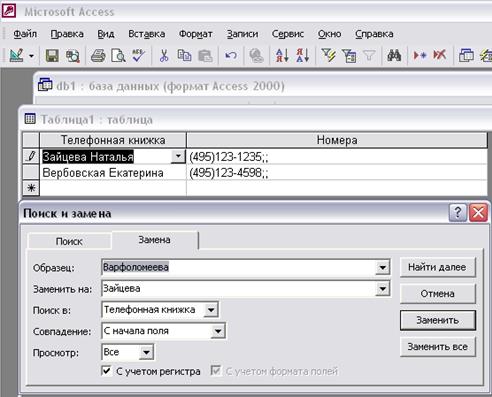Open the Файл menu
The image size is (492, 397).
tap(25, 34)
